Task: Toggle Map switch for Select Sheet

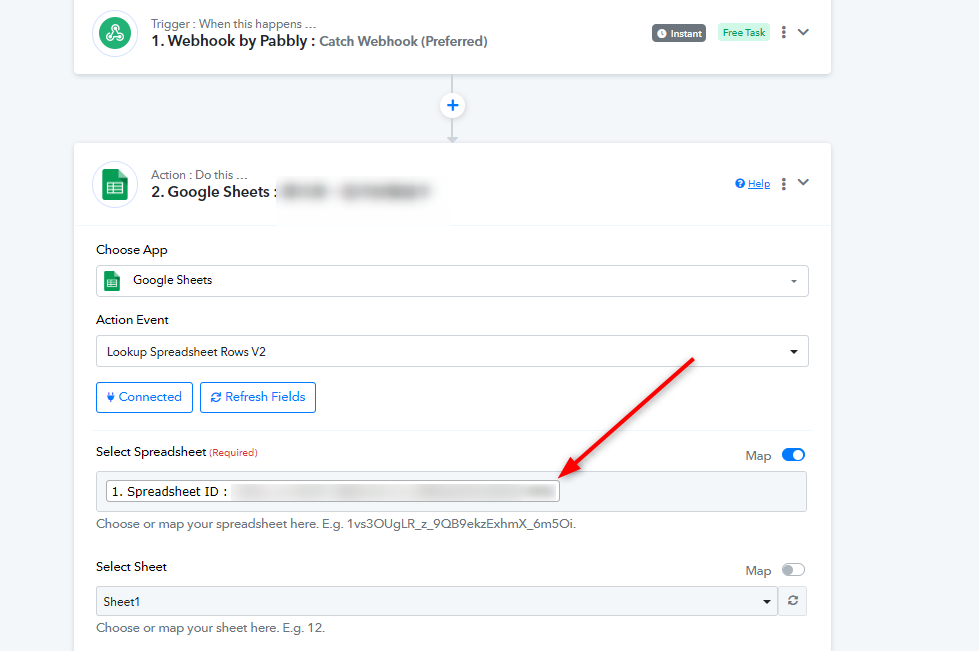Action: 794,570
